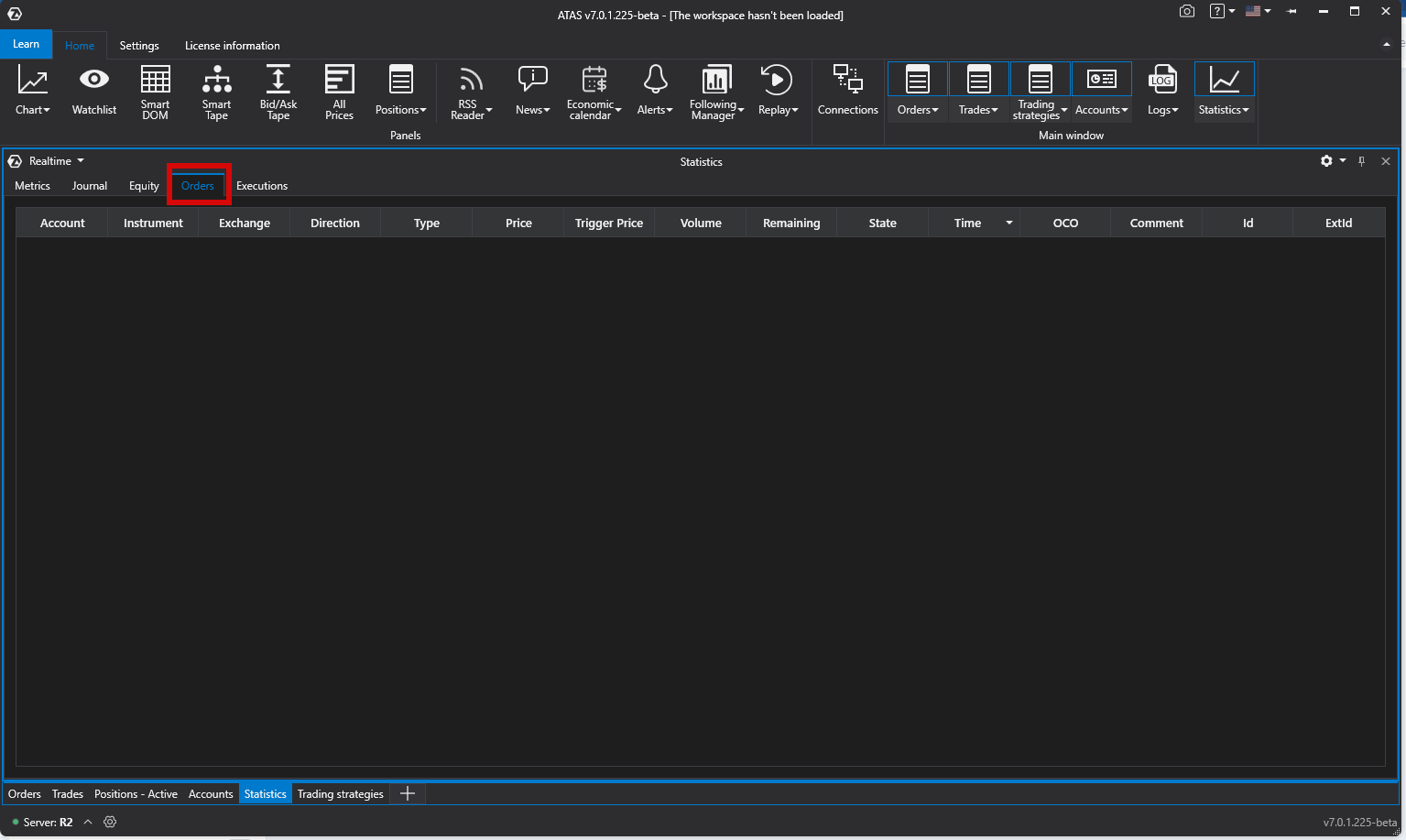Click the ATAS logo in the title bar
Image resolution: width=1406 pixels, height=840 pixels.
(15, 13)
